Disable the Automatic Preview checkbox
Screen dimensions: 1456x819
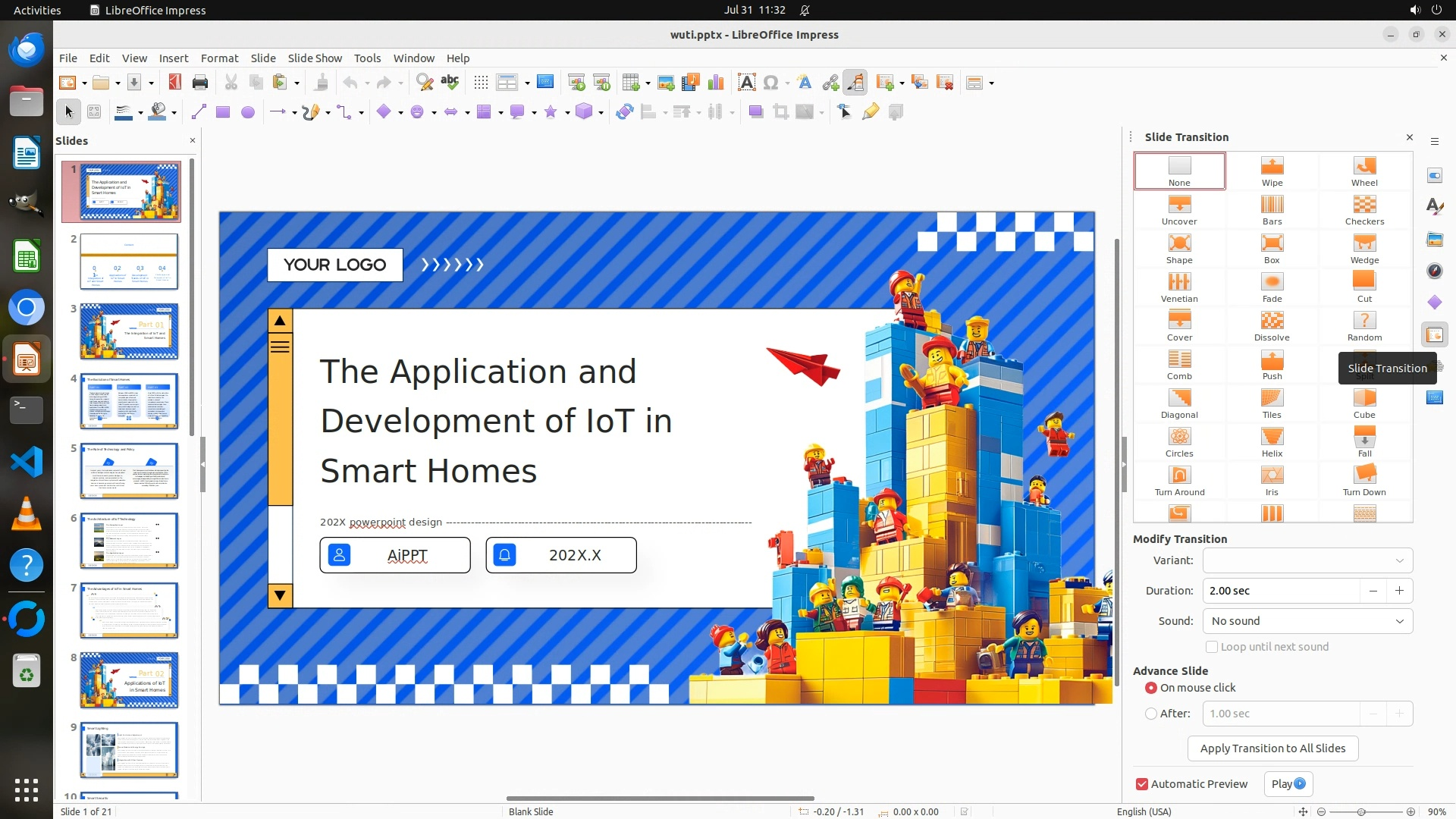coord(1142,784)
